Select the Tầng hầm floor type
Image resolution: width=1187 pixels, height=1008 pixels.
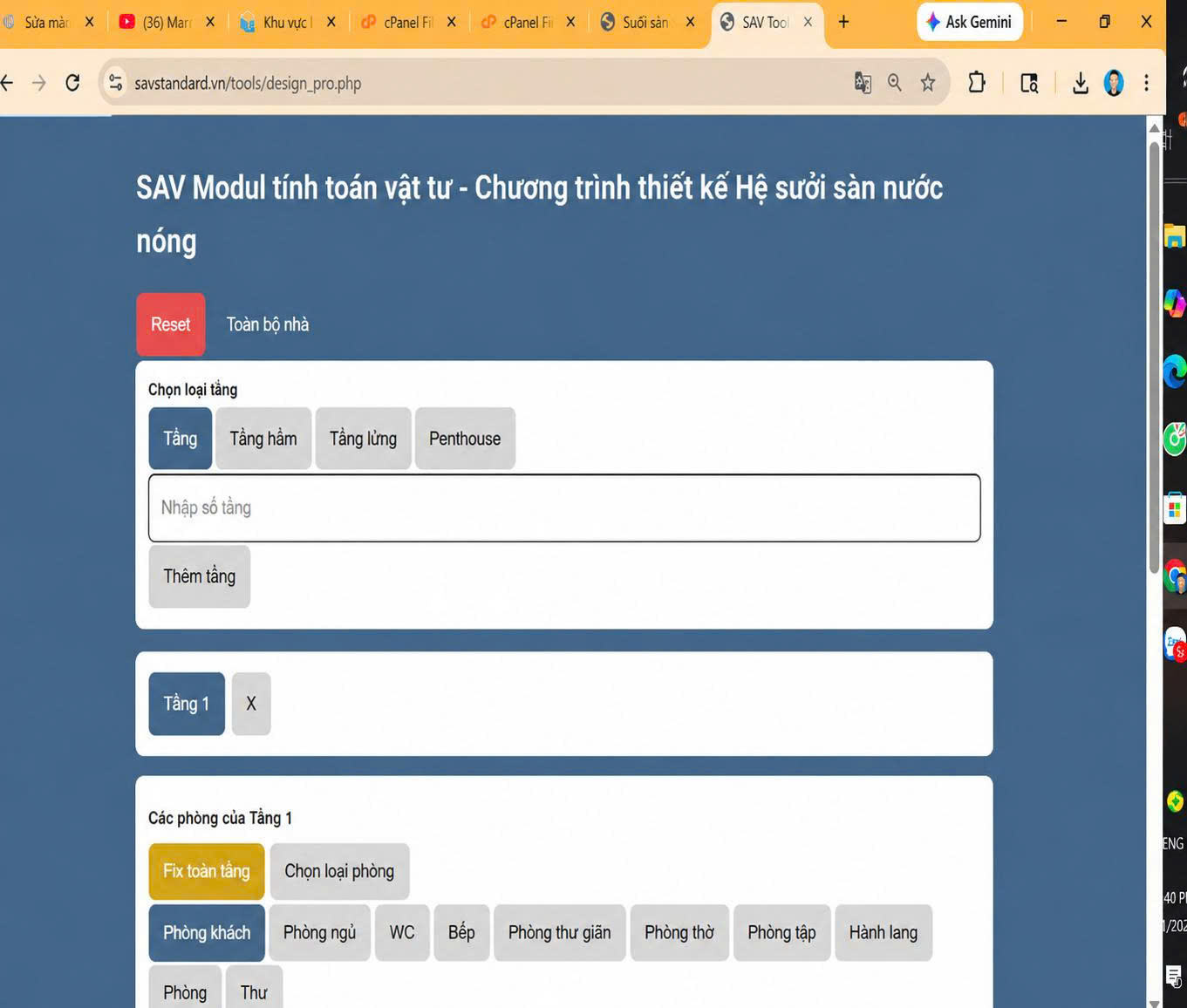click(263, 439)
